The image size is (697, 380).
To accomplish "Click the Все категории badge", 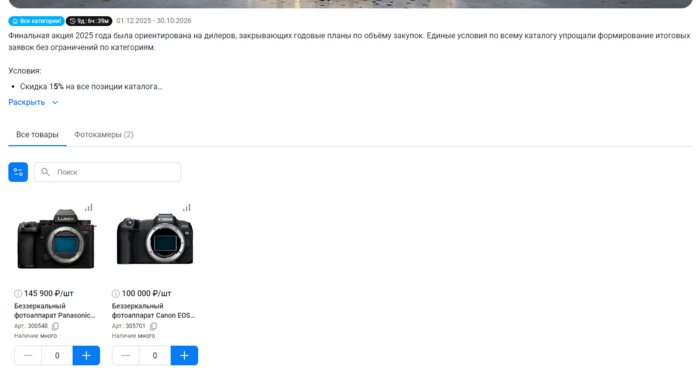I will click(36, 21).
